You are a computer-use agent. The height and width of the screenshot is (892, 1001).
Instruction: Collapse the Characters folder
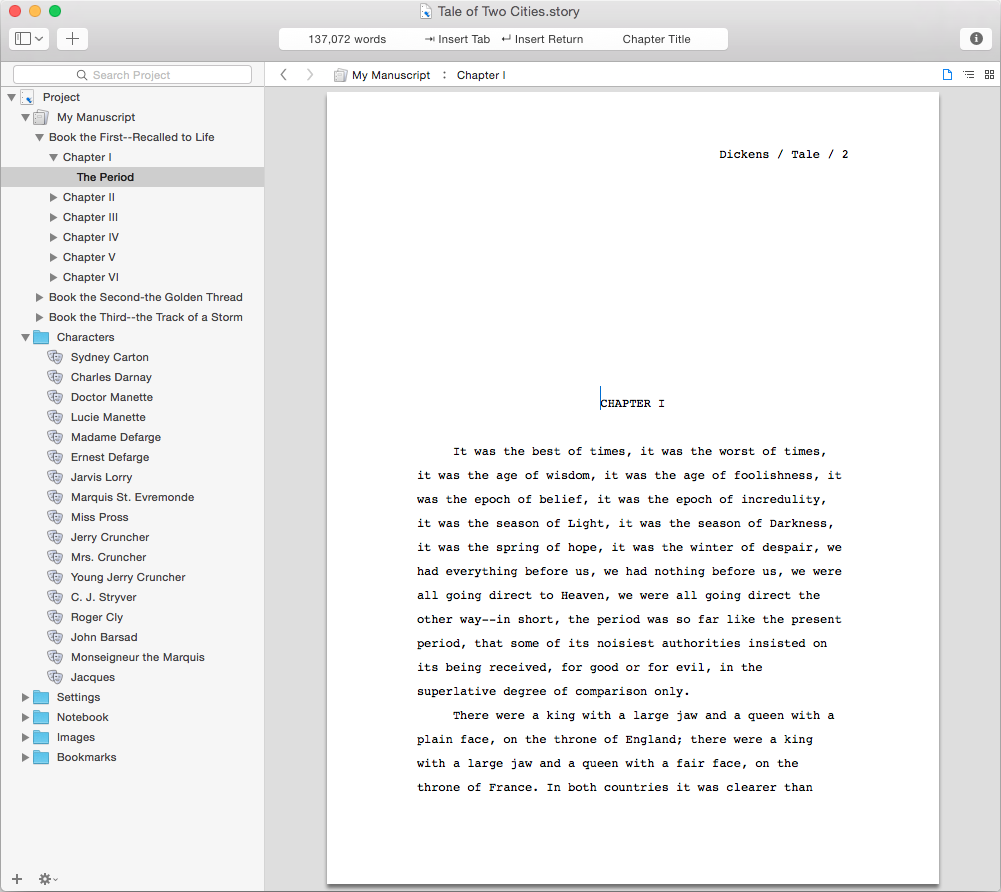(24, 337)
